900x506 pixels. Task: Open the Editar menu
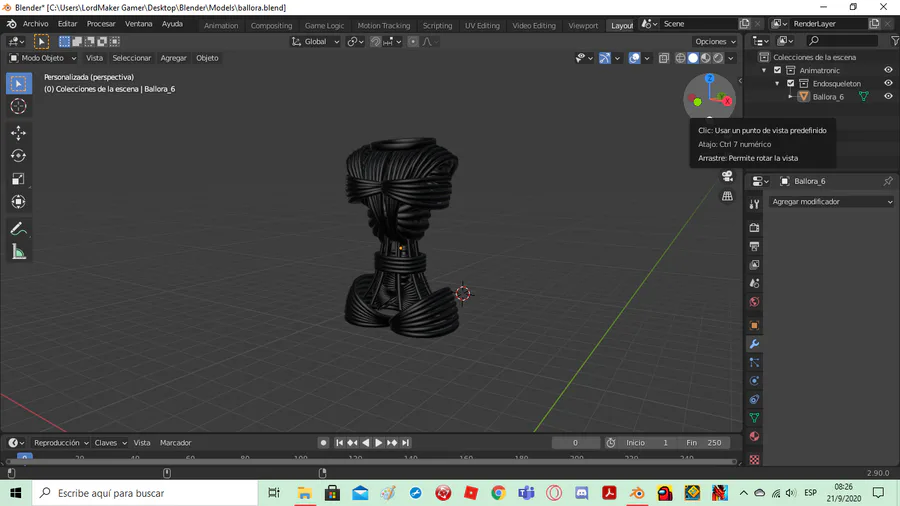pos(67,24)
